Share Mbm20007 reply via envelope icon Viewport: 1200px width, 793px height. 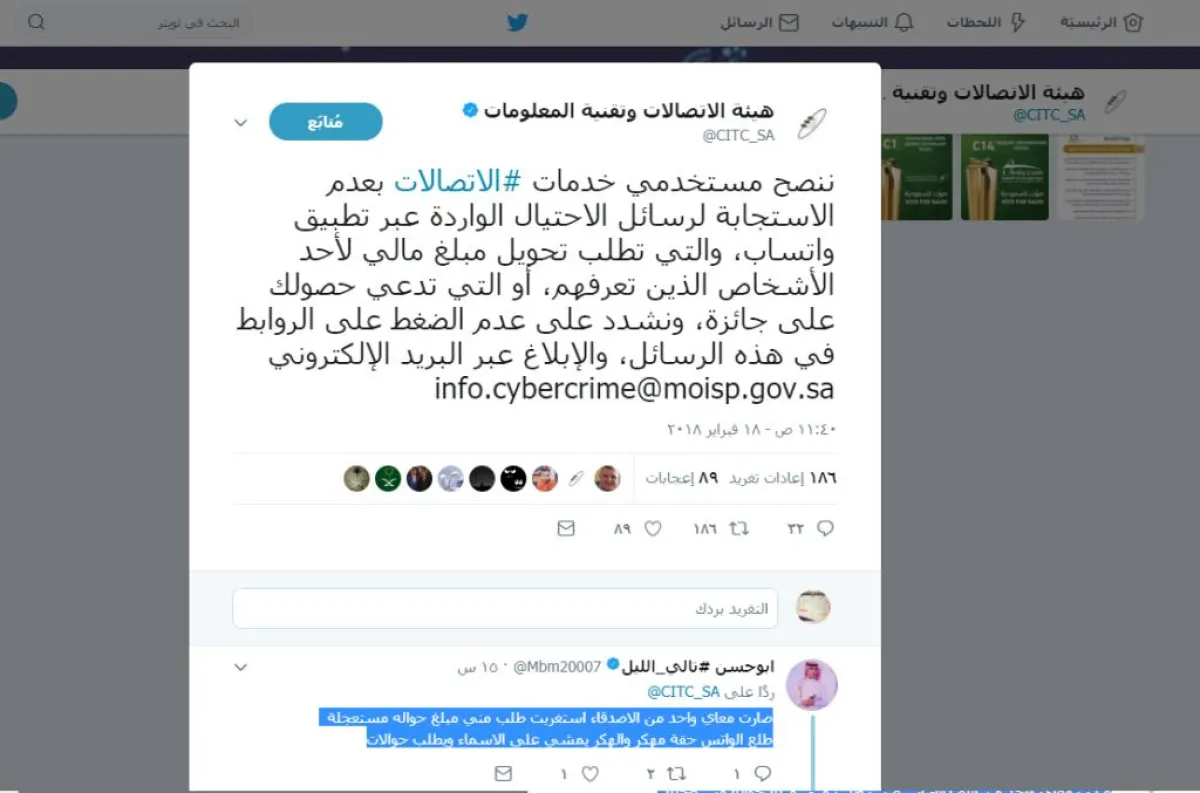tap(504, 773)
